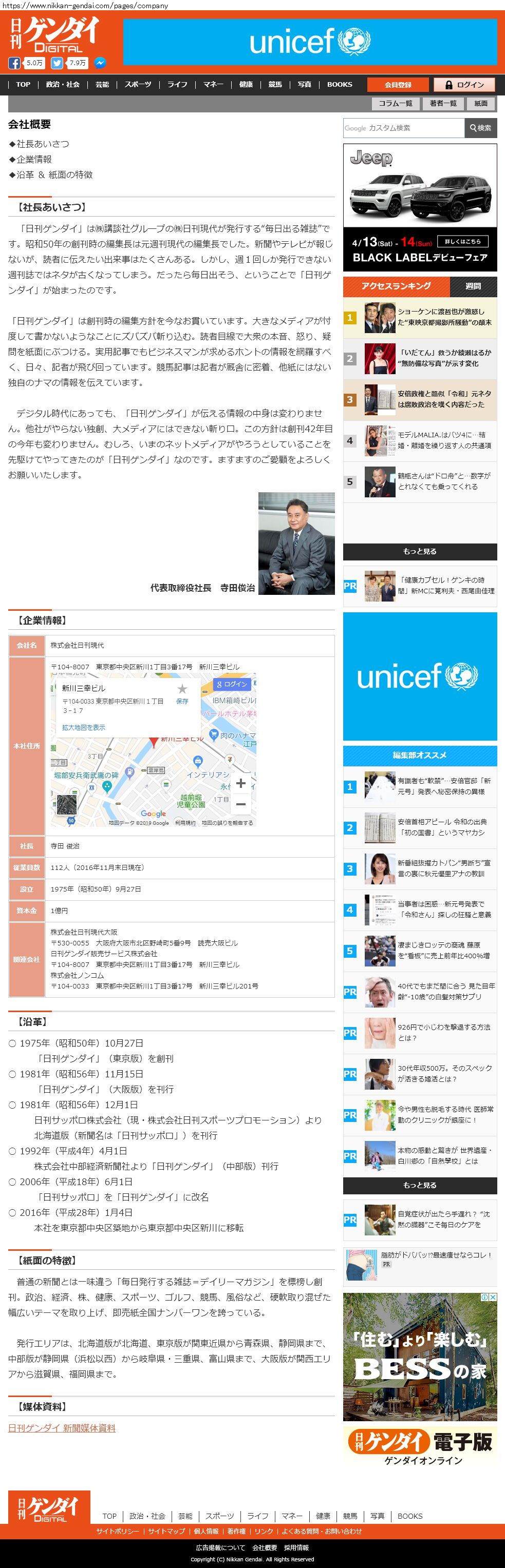Zoom out on the map with minus button
505x1568 pixels.
pyautogui.click(x=241, y=803)
